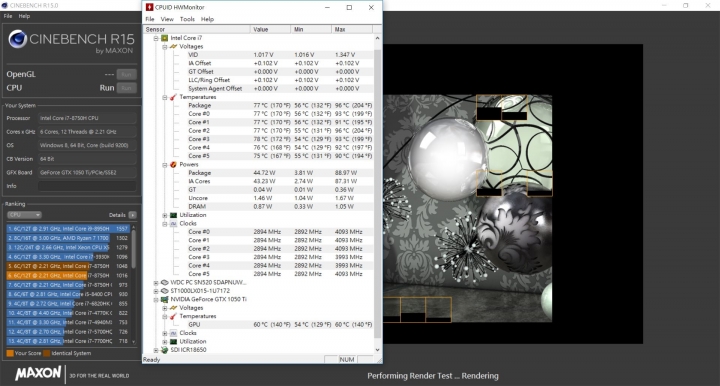Click the OpenGL Run button
The width and height of the screenshot is (720, 386).
126,74
